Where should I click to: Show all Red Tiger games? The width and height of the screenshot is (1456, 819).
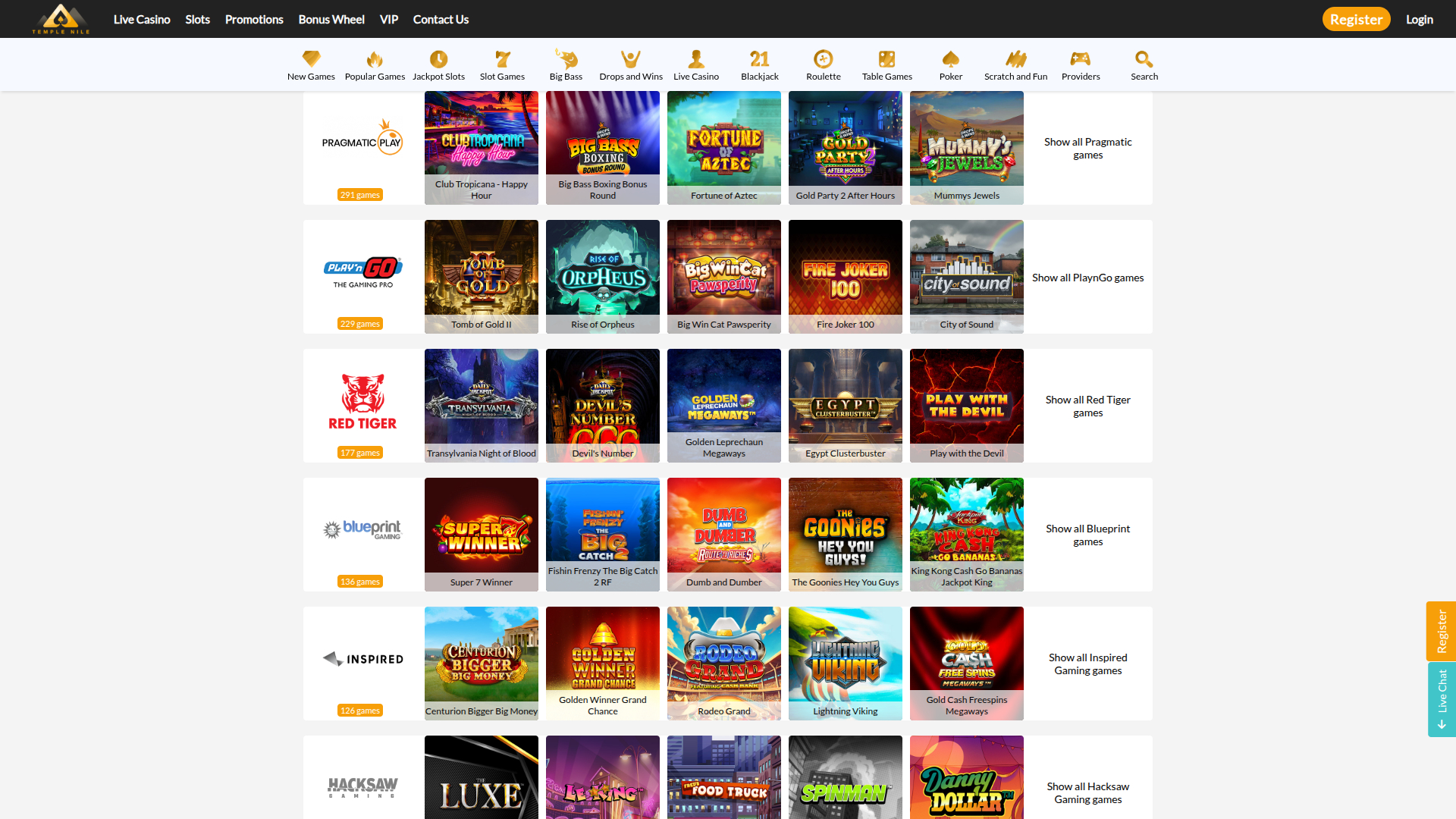coord(1087,406)
